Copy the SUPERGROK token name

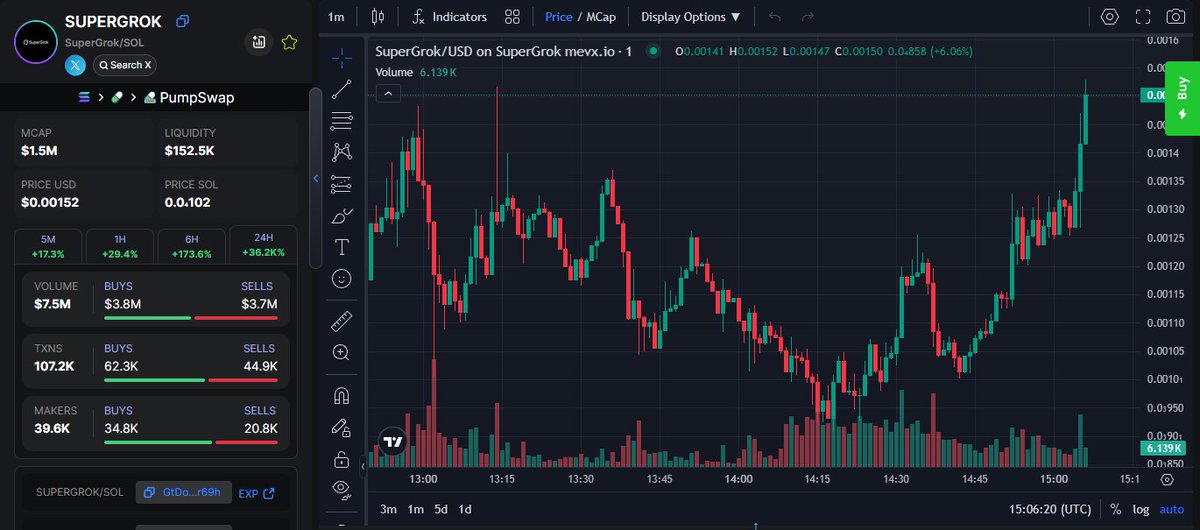pos(182,21)
